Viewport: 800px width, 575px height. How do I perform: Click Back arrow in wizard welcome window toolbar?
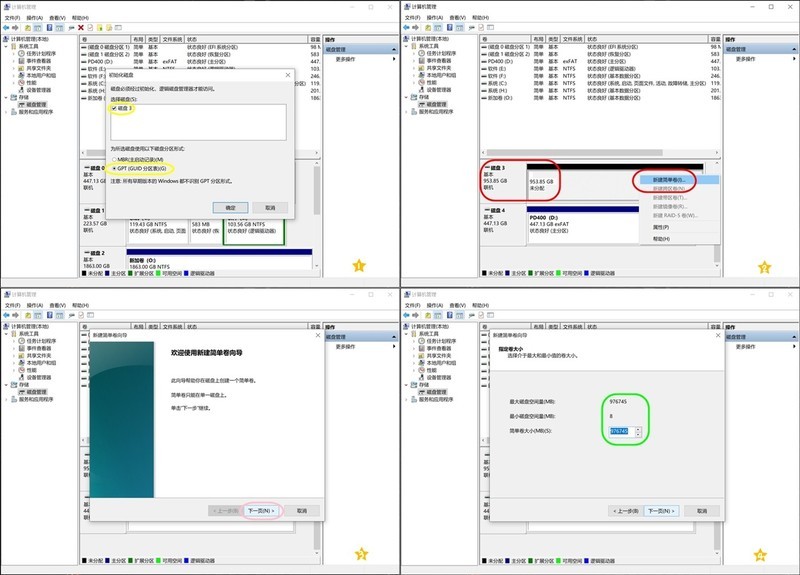coord(6,315)
